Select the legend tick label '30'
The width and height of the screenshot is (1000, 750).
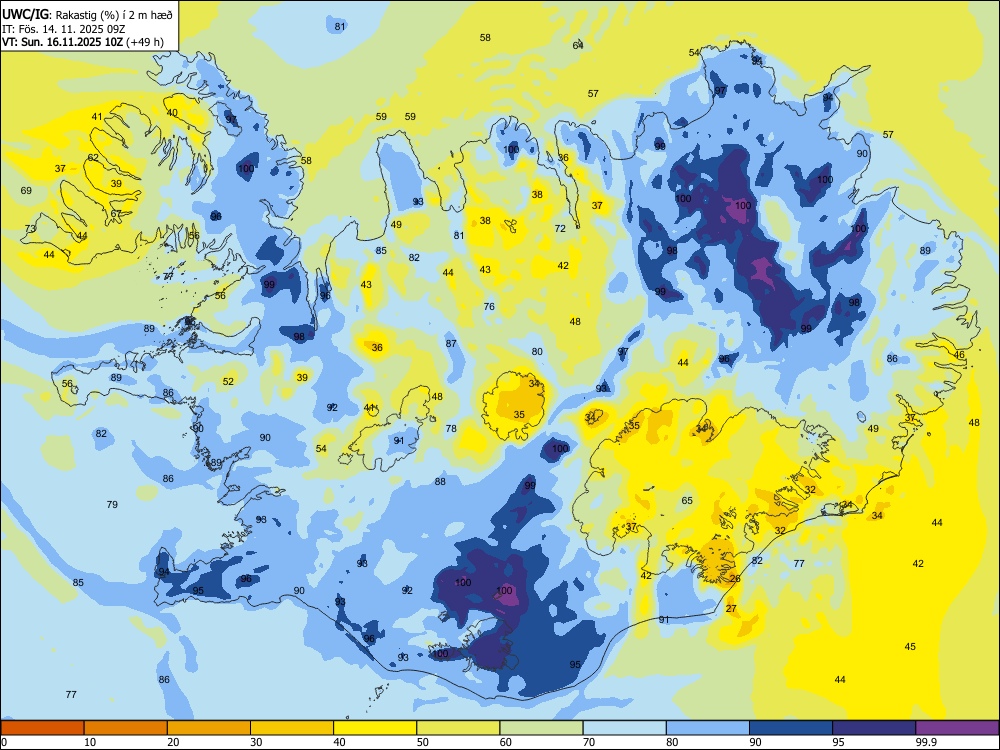256,742
